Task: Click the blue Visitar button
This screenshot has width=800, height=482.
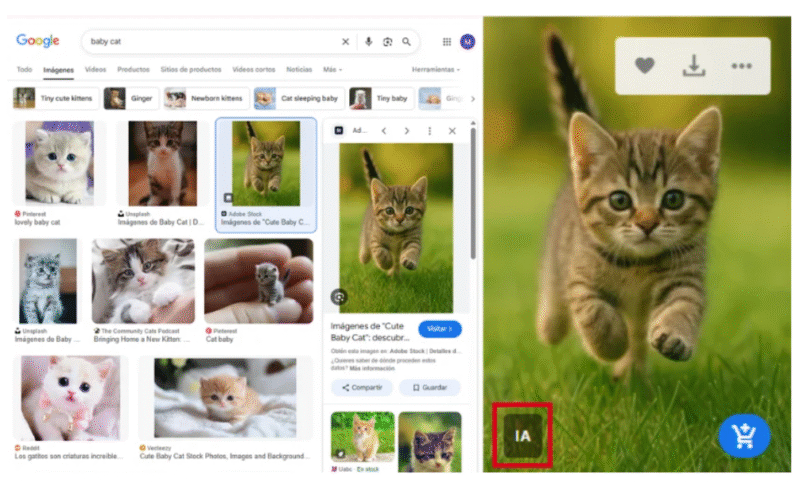Action: click(440, 329)
